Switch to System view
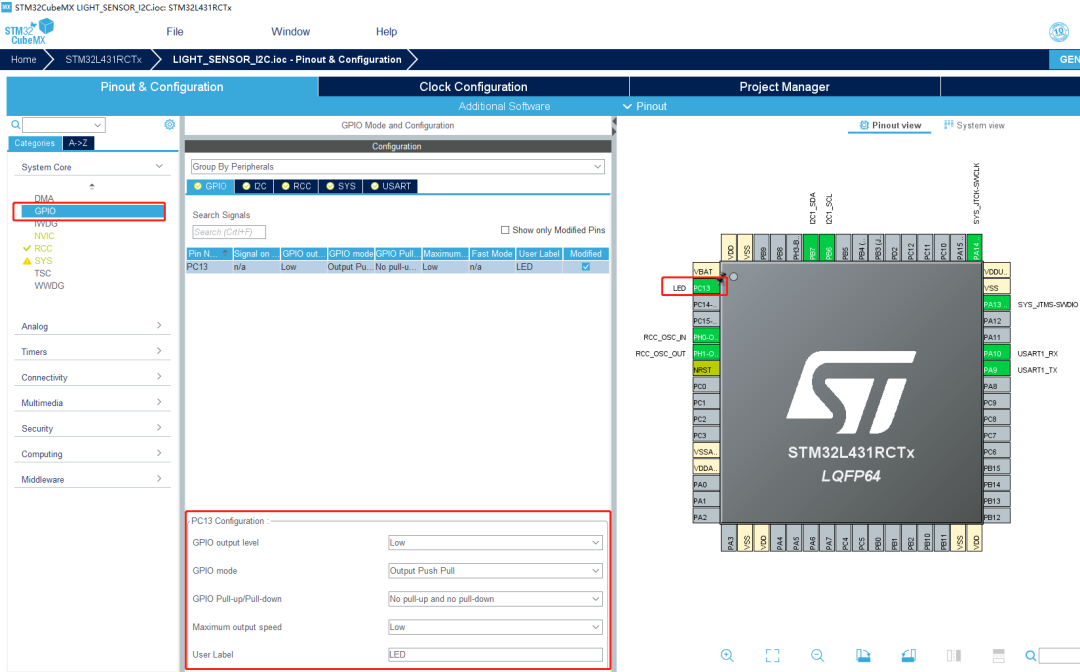 point(974,125)
